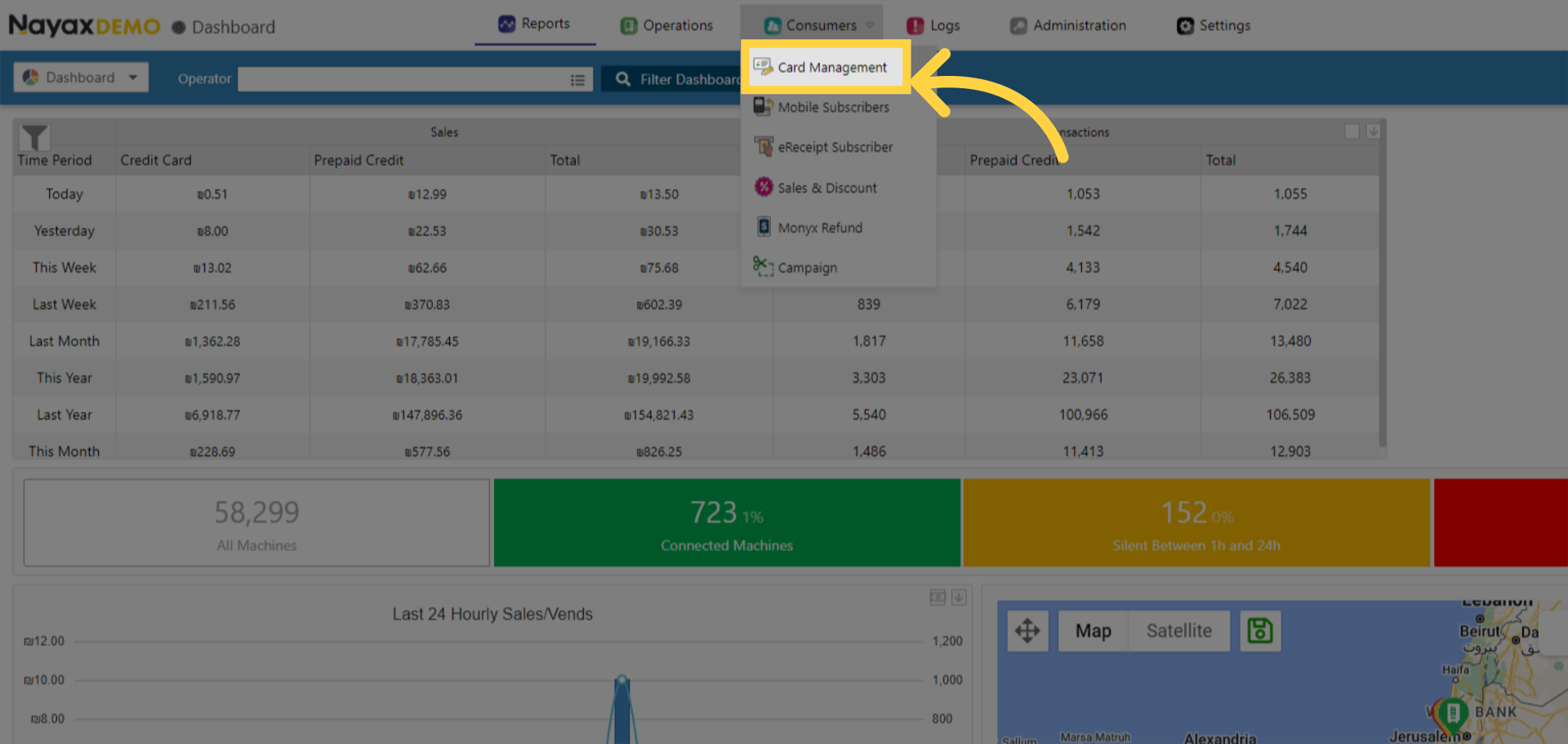
Task: Click the Mobile Subscribers phone icon
Action: (763, 106)
